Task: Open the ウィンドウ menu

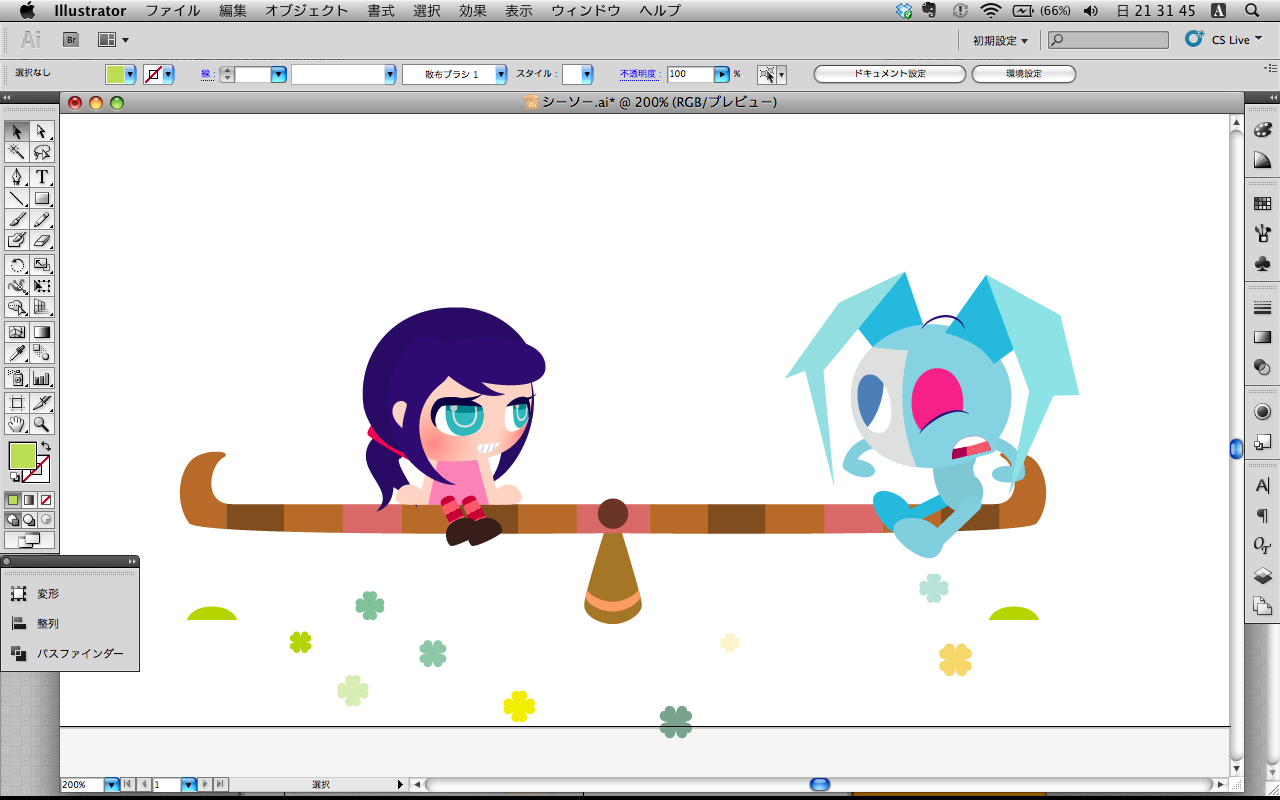Action: (x=586, y=11)
